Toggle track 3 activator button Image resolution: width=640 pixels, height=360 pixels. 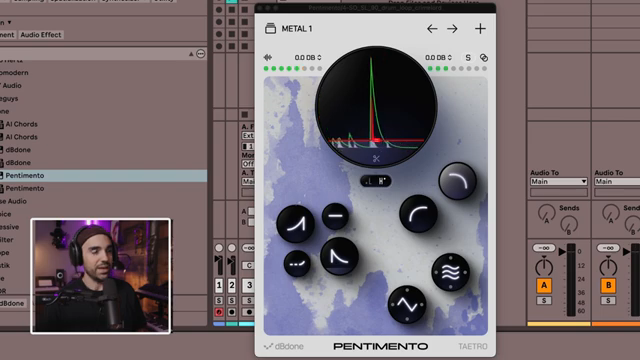coord(248,285)
